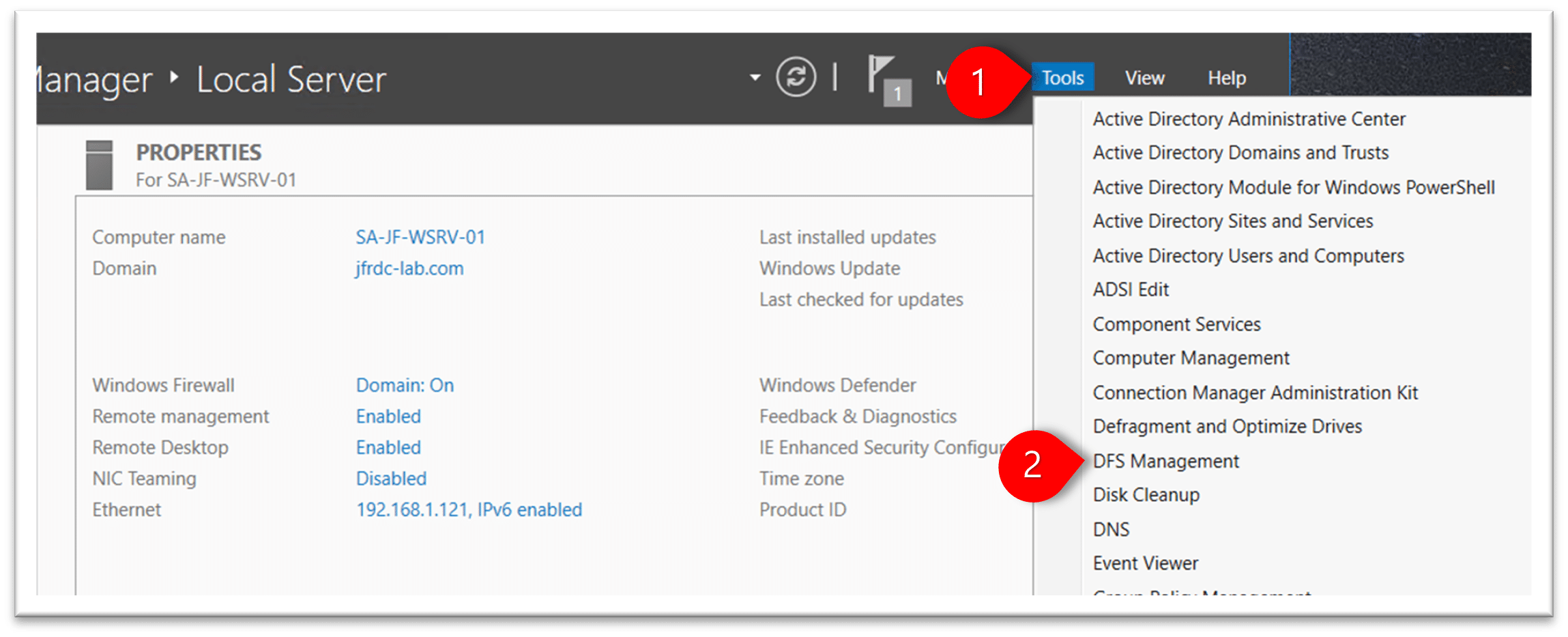Click the jfrdc-lab.com domain link
Screen dimensions: 1568x637
(x=409, y=269)
